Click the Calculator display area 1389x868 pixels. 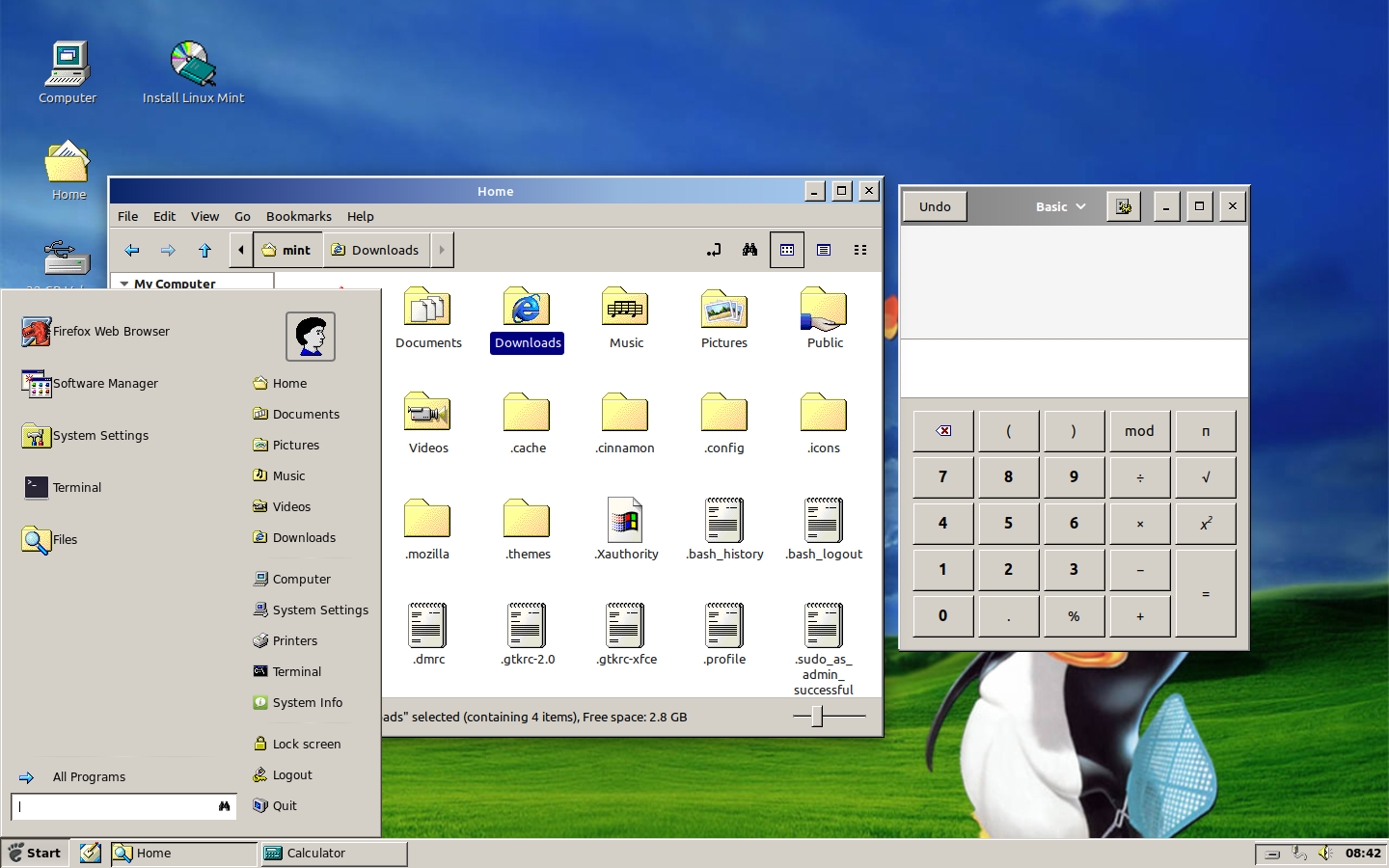[1074, 367]
